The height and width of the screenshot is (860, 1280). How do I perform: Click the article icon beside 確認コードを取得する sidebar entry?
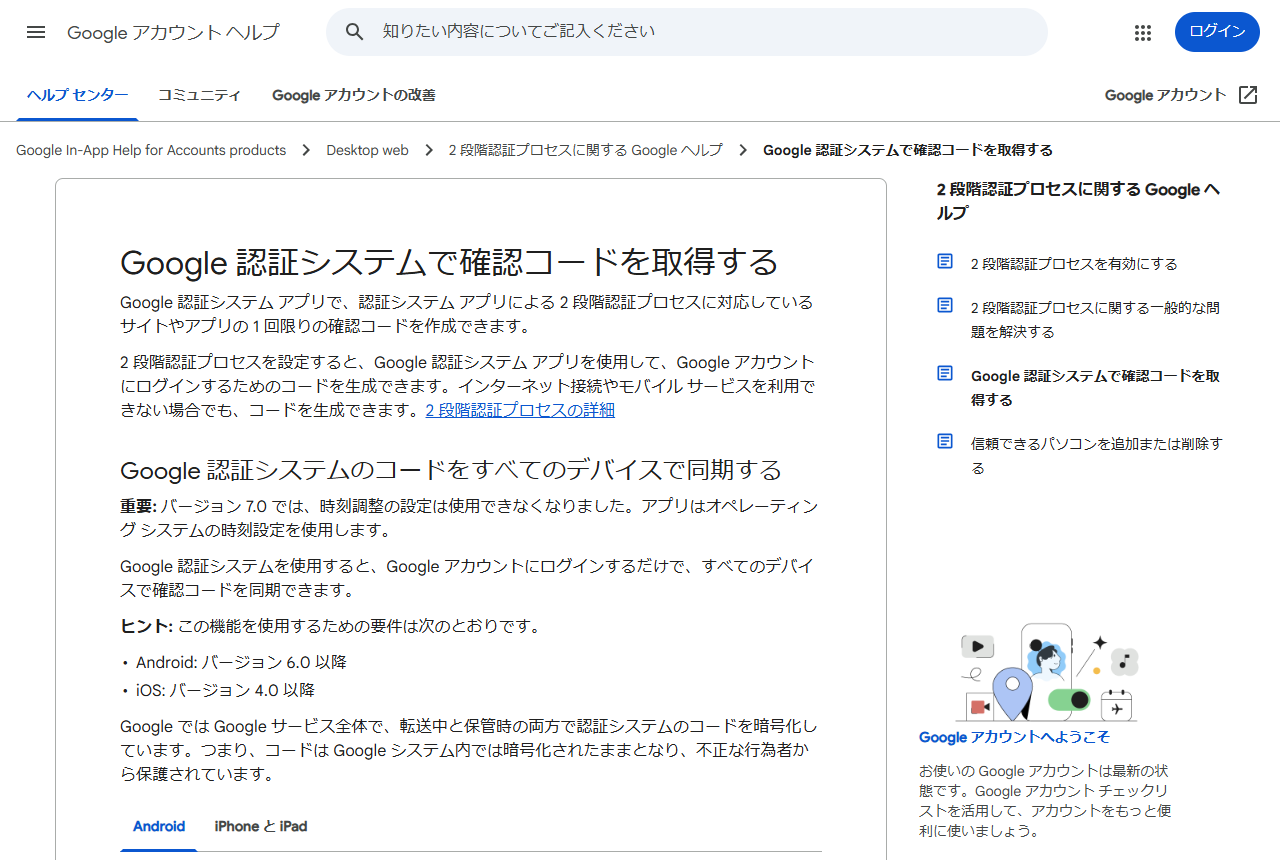tap(945, 373)
